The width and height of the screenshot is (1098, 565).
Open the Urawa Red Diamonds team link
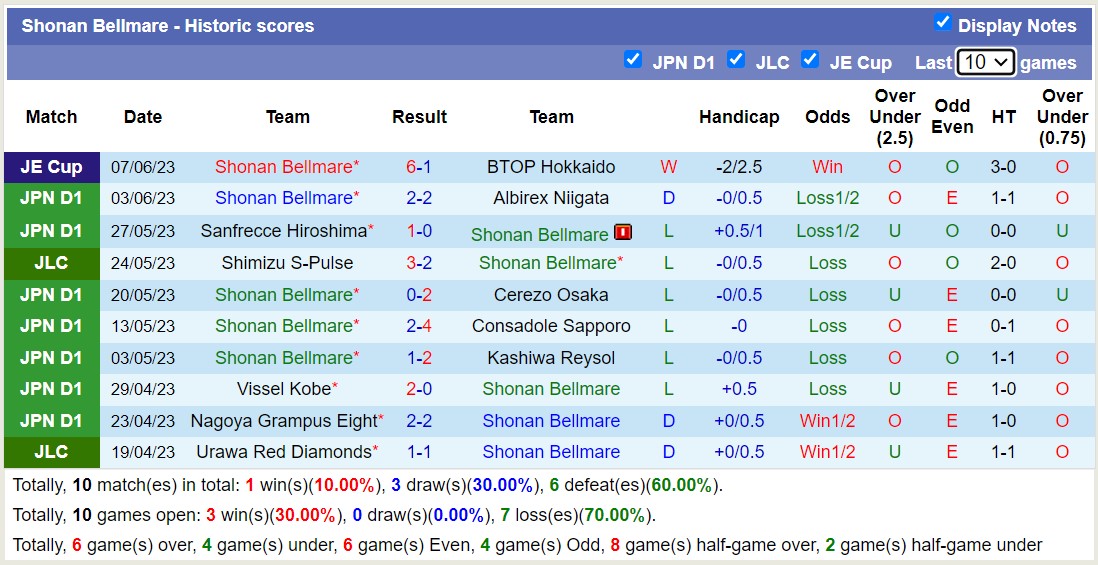coord(284,452)
